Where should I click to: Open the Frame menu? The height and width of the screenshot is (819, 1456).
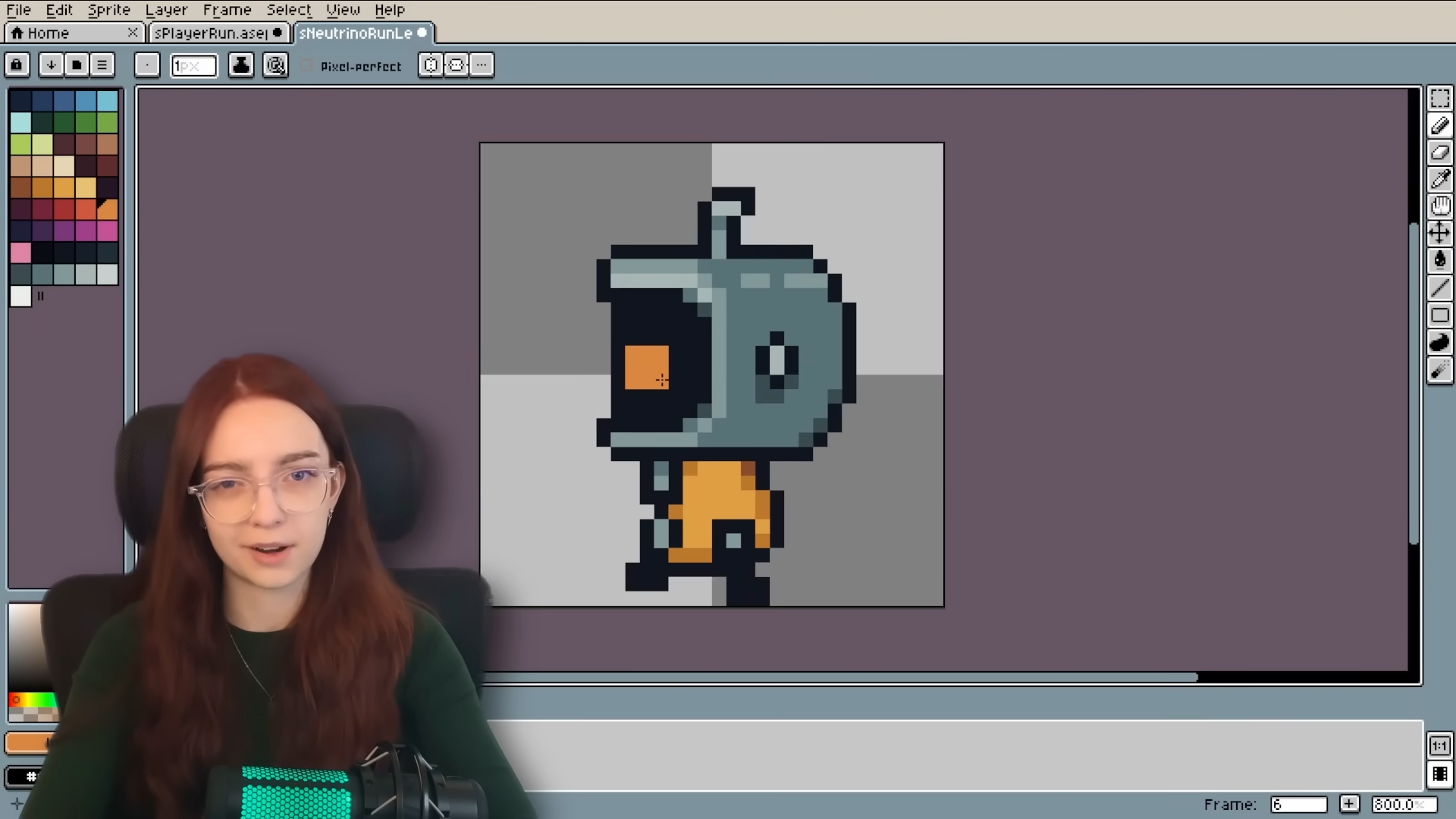point(227,10)
